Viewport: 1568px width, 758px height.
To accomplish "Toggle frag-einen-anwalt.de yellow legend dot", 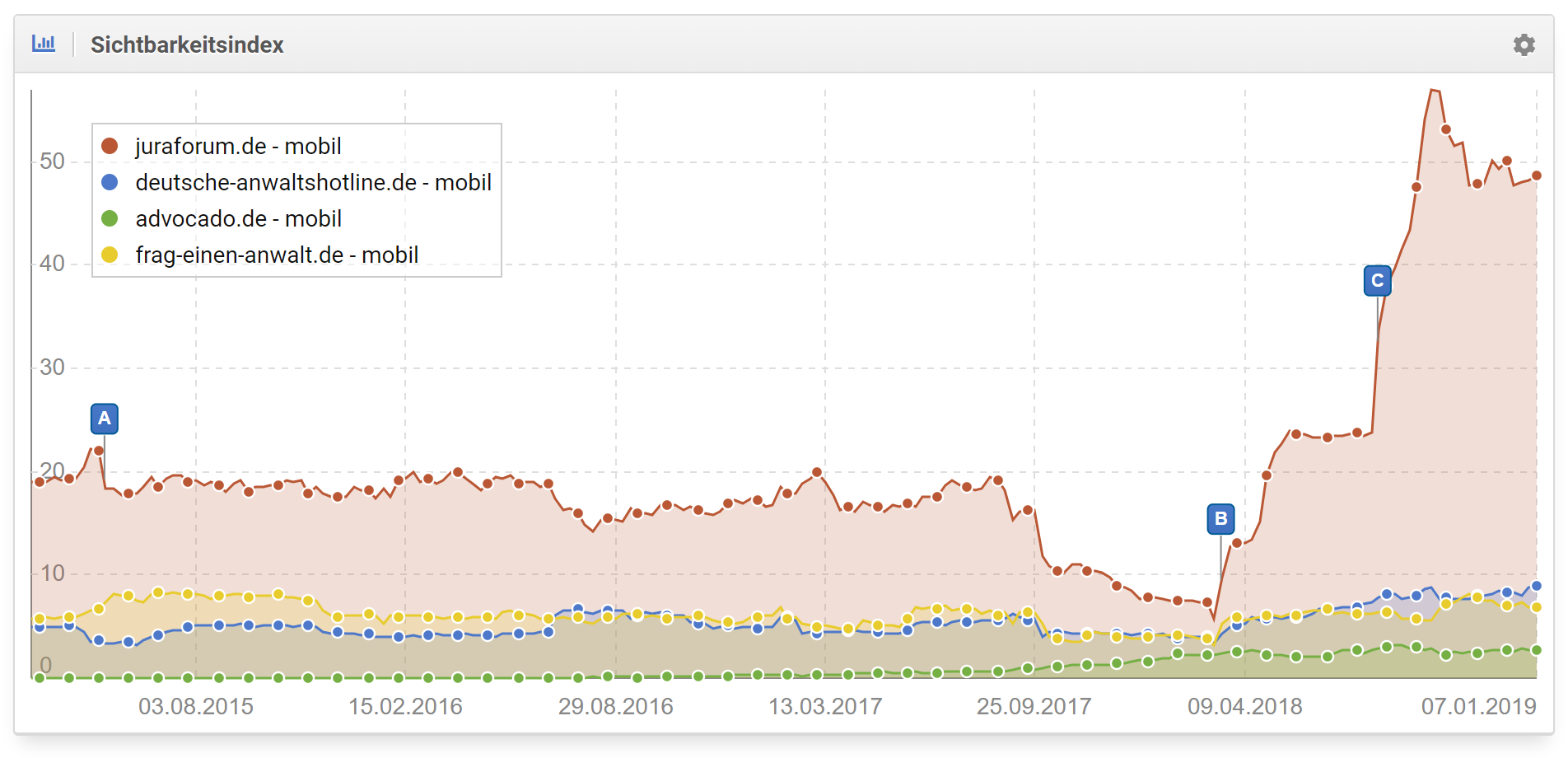I will pos(110,255).
